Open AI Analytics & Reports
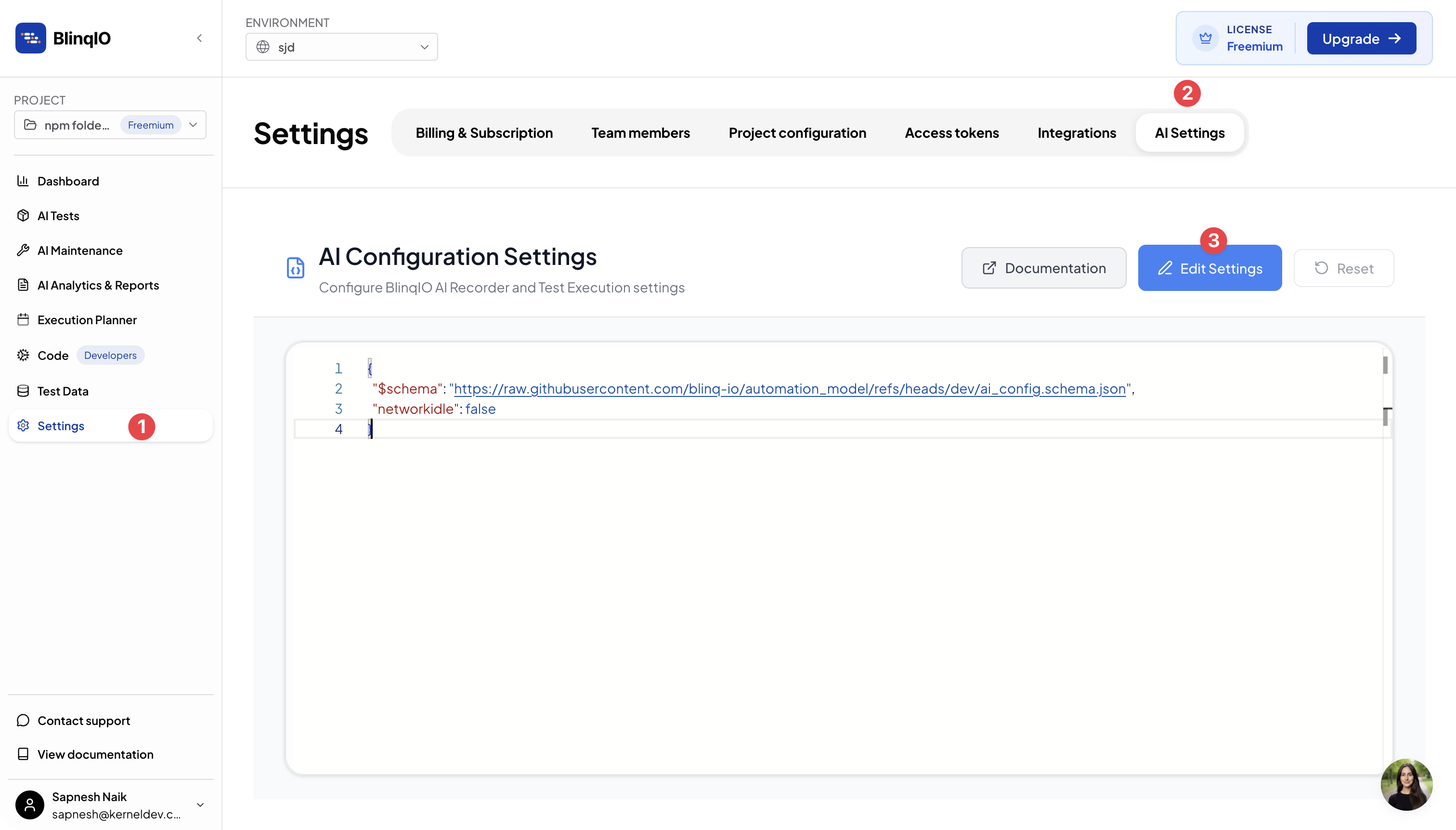This screenshot has width=1456, height=830. 98,286
